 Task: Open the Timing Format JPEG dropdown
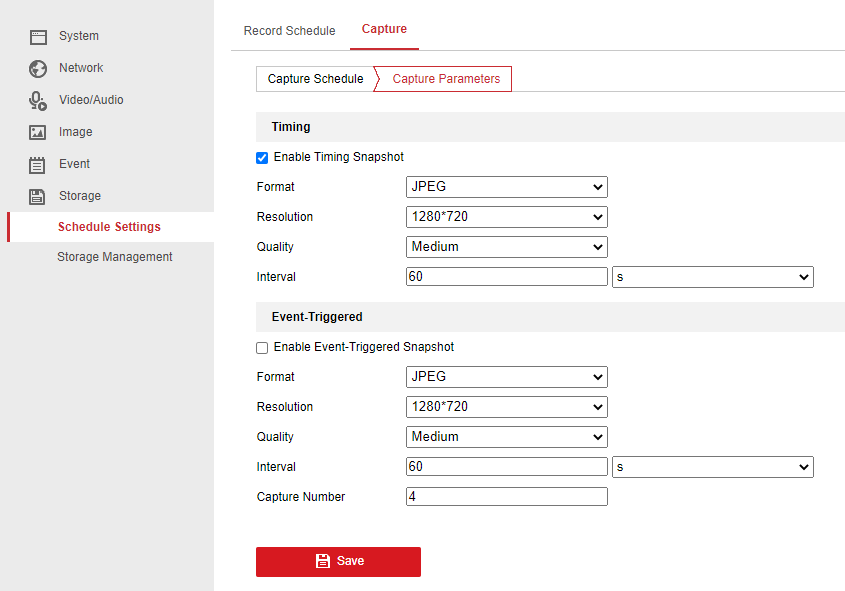[506, 187]
